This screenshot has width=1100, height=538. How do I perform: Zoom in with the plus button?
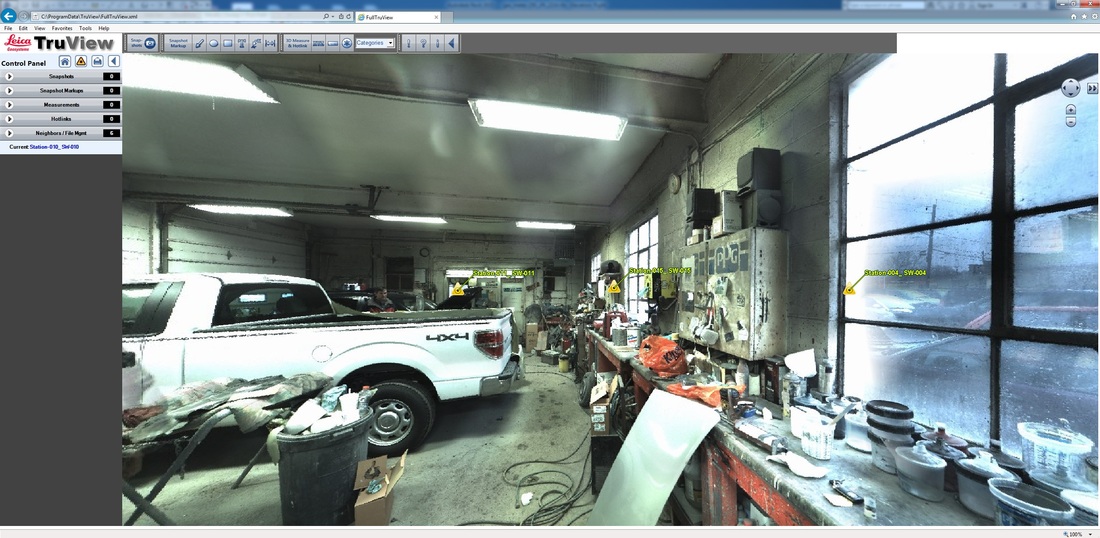1071,110
